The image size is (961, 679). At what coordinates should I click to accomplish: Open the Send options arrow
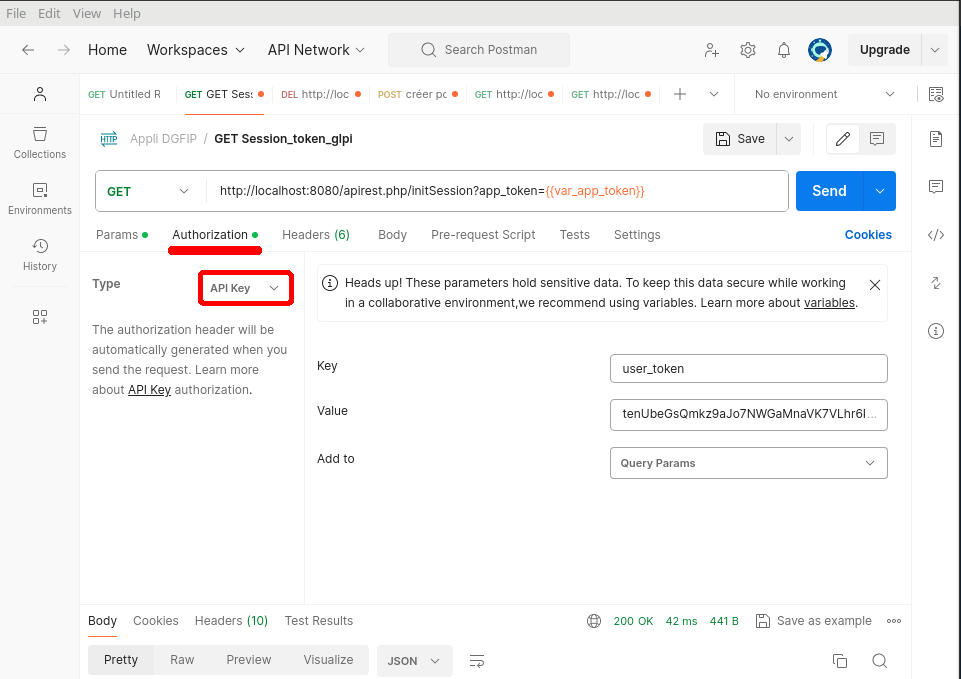(x=879, y=191)
